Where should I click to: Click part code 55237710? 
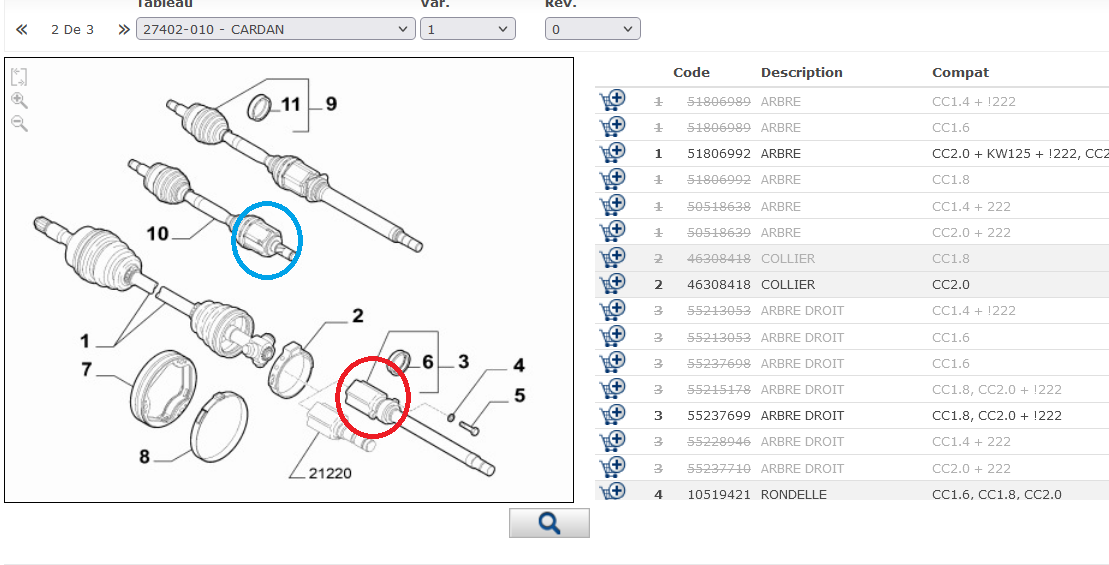point(719,468)
